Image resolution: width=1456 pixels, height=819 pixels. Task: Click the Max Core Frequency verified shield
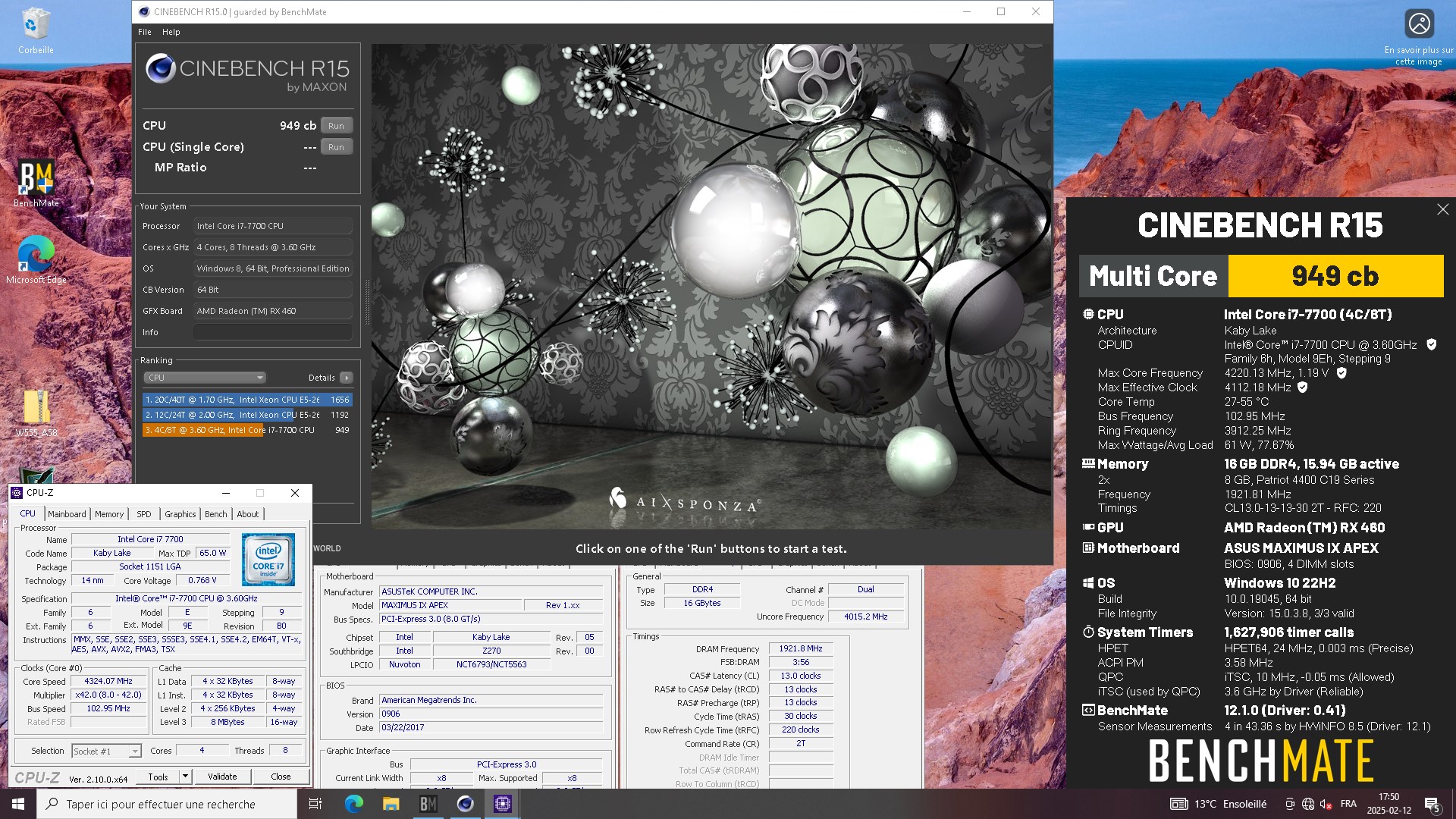(x=1341, y=373)
